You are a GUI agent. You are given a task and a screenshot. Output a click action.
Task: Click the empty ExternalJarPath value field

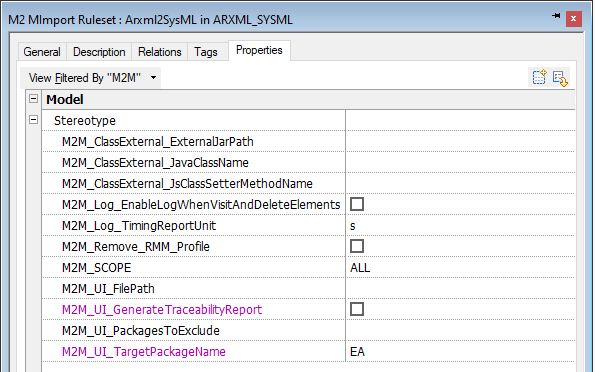click(460, 141)
